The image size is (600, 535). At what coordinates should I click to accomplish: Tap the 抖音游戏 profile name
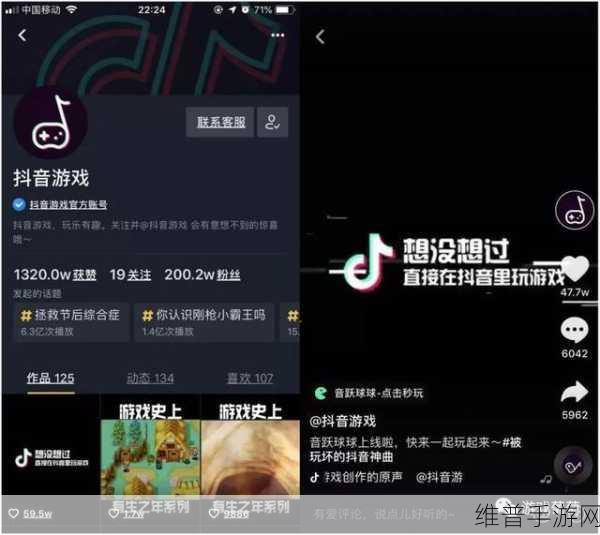point(51,178)
